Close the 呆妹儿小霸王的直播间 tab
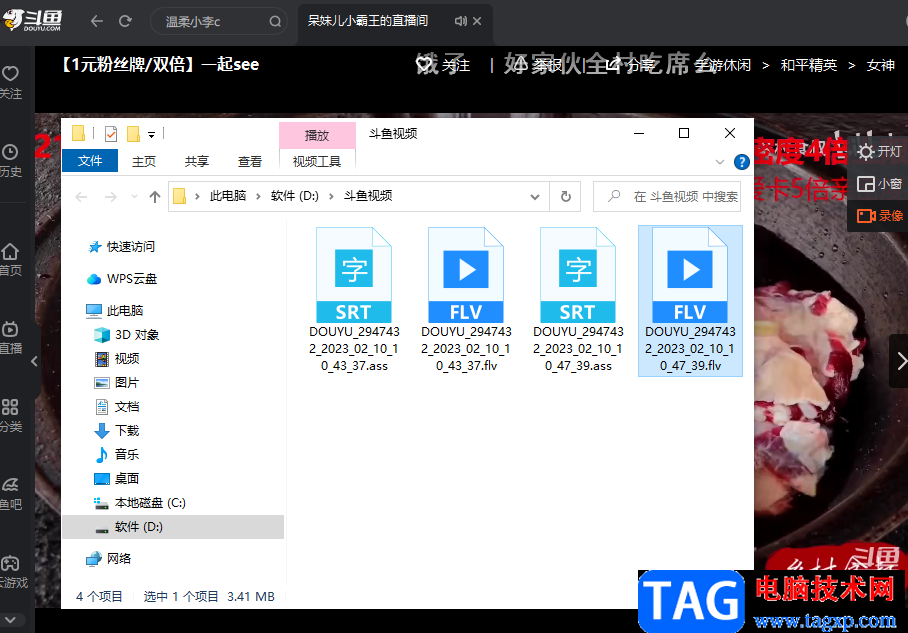 477,21
